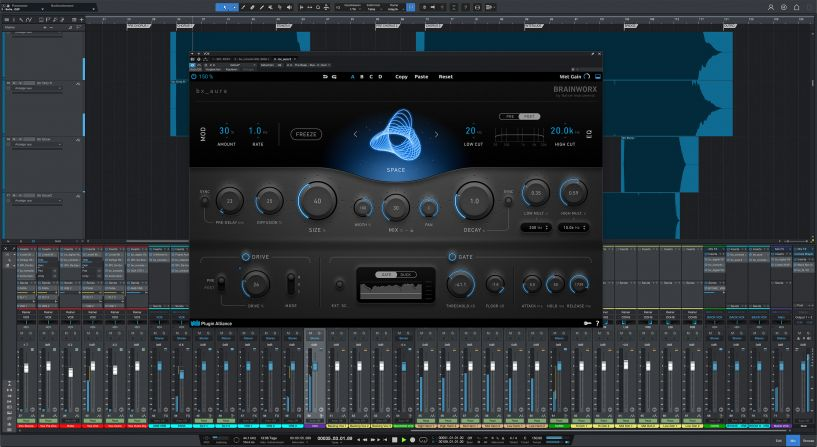Click the Drive amount knob
Viewport: 817px width, 447px height.
pos(256,284)
